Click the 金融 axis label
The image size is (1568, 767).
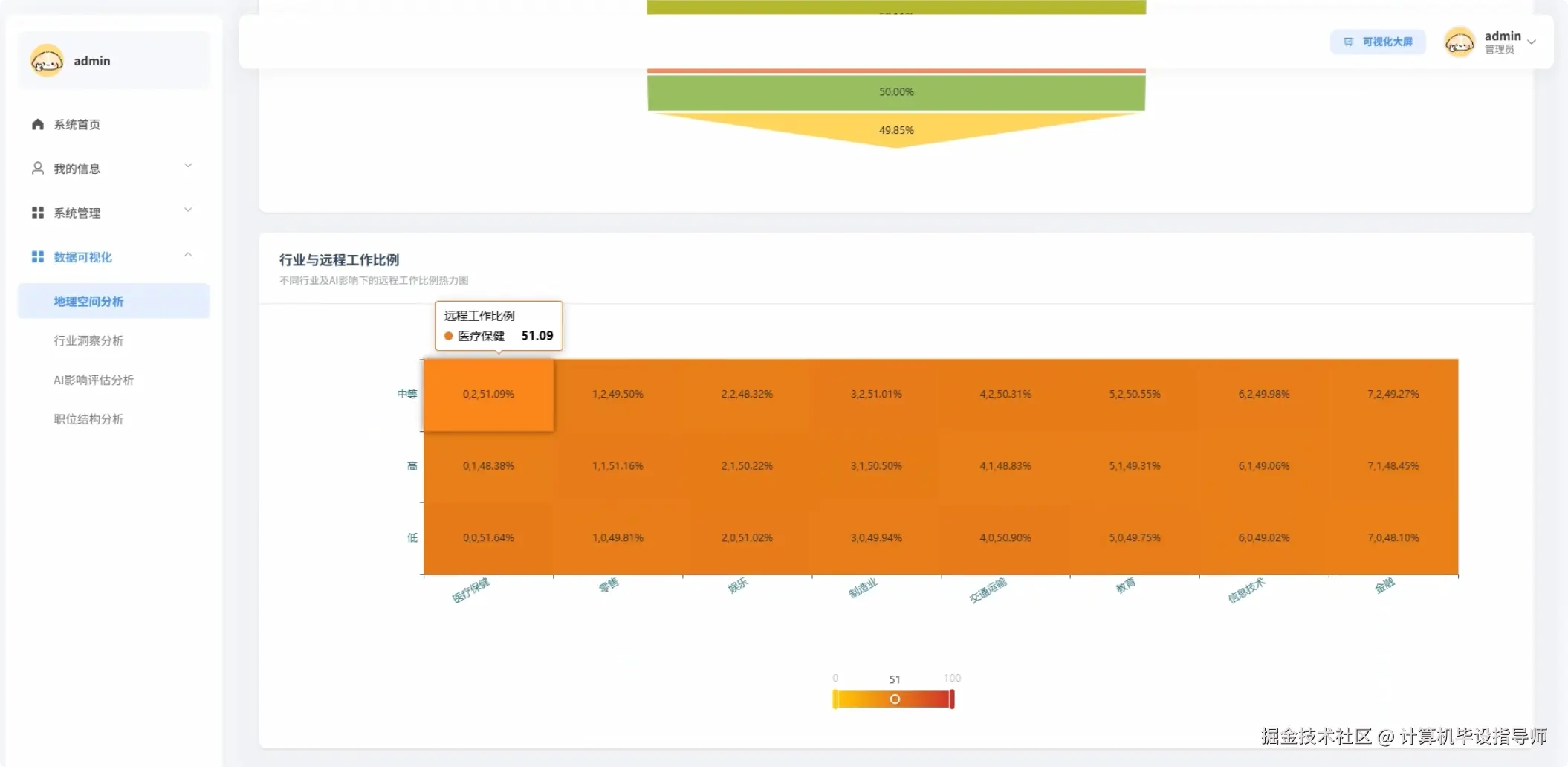pos(1384,586)
